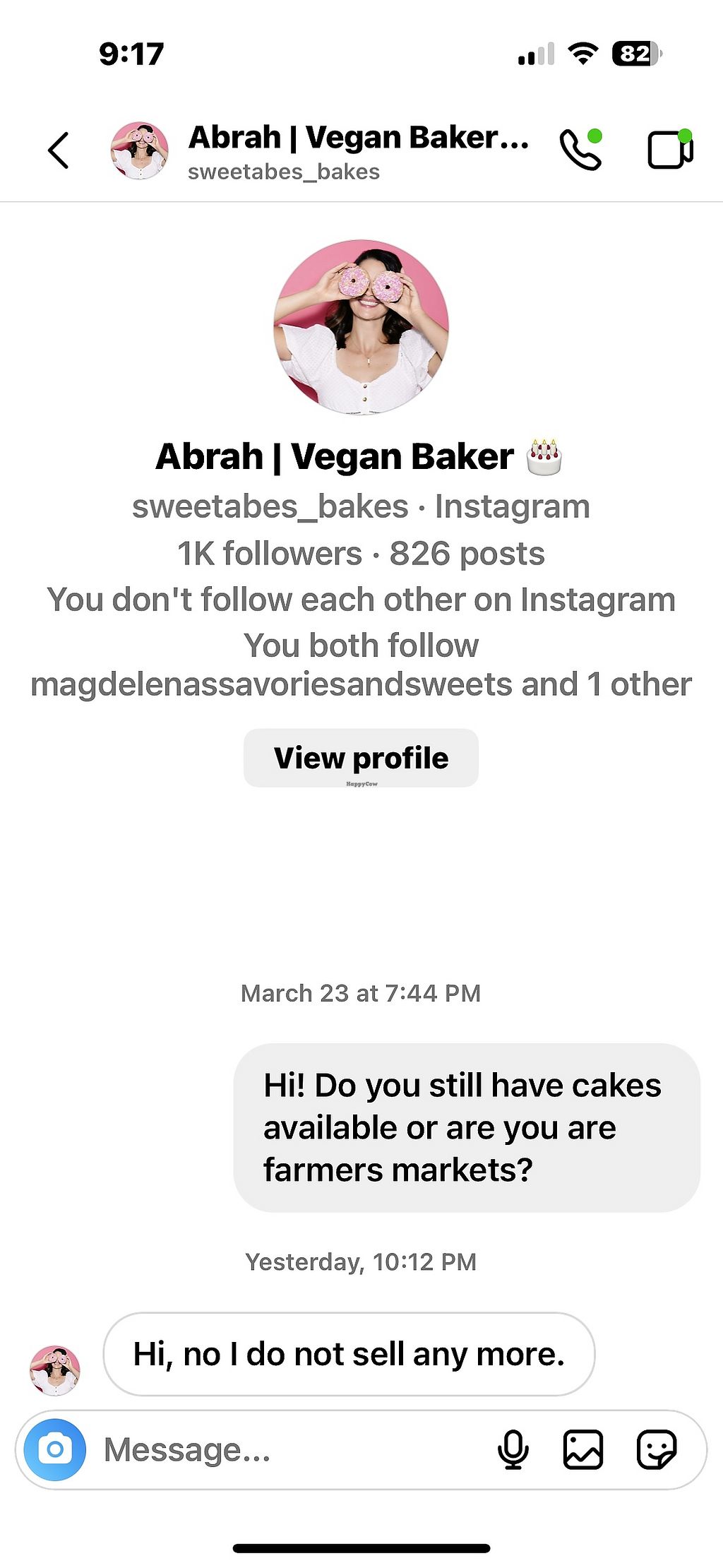Start an audio call with Abrah

click(x=580, y=150)
